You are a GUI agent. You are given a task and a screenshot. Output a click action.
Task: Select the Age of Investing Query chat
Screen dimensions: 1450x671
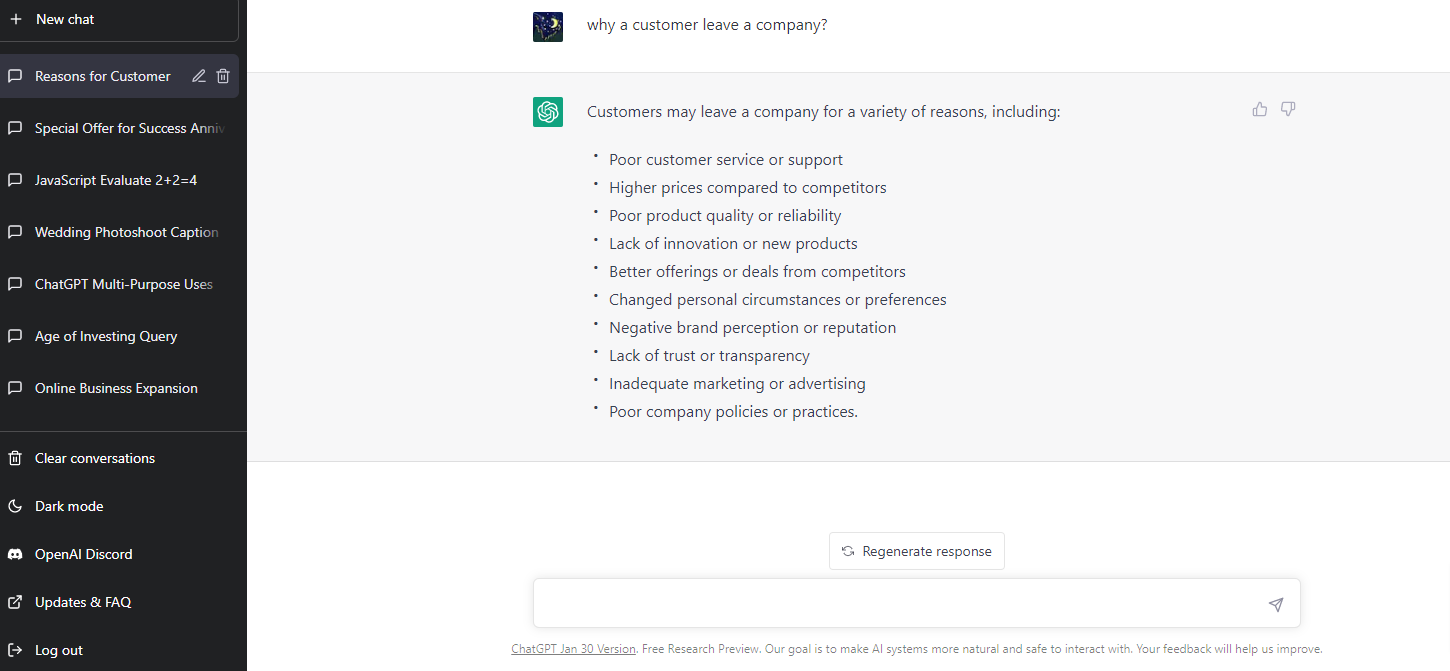pyautogui.click(x=106, y=336)
